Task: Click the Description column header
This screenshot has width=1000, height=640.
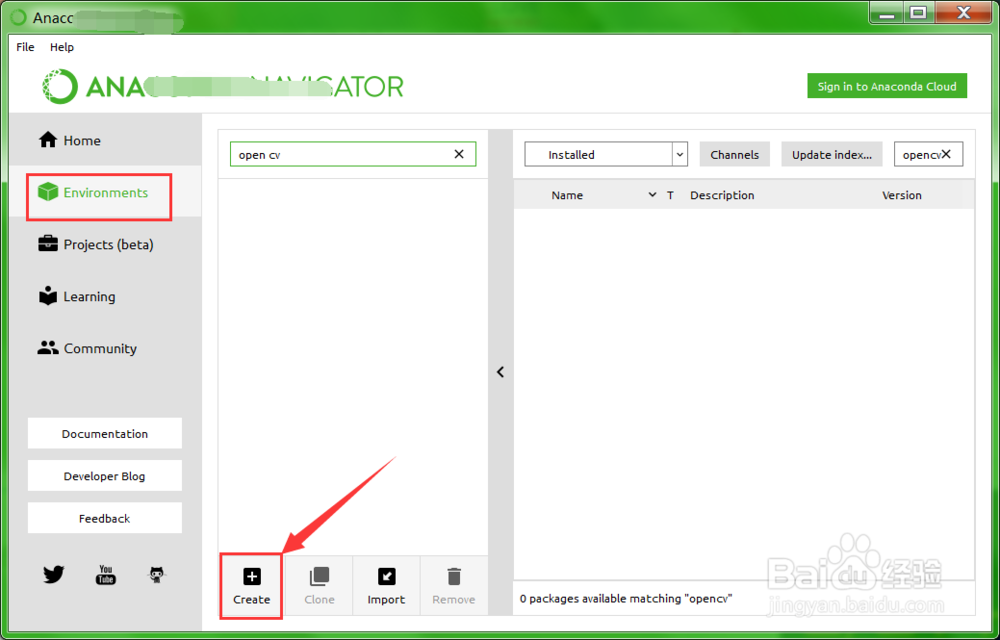Action: point(722,195)
